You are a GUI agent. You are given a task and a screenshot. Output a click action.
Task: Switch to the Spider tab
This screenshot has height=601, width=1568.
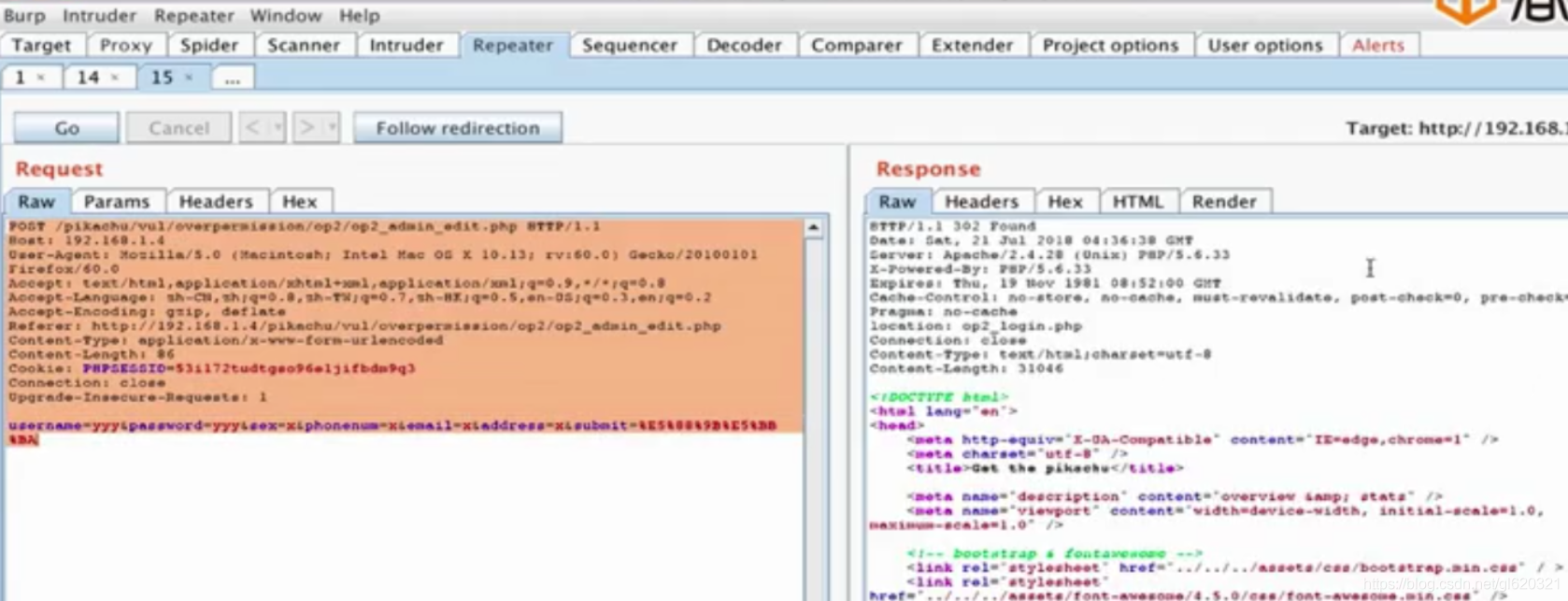tap(209, 45)
